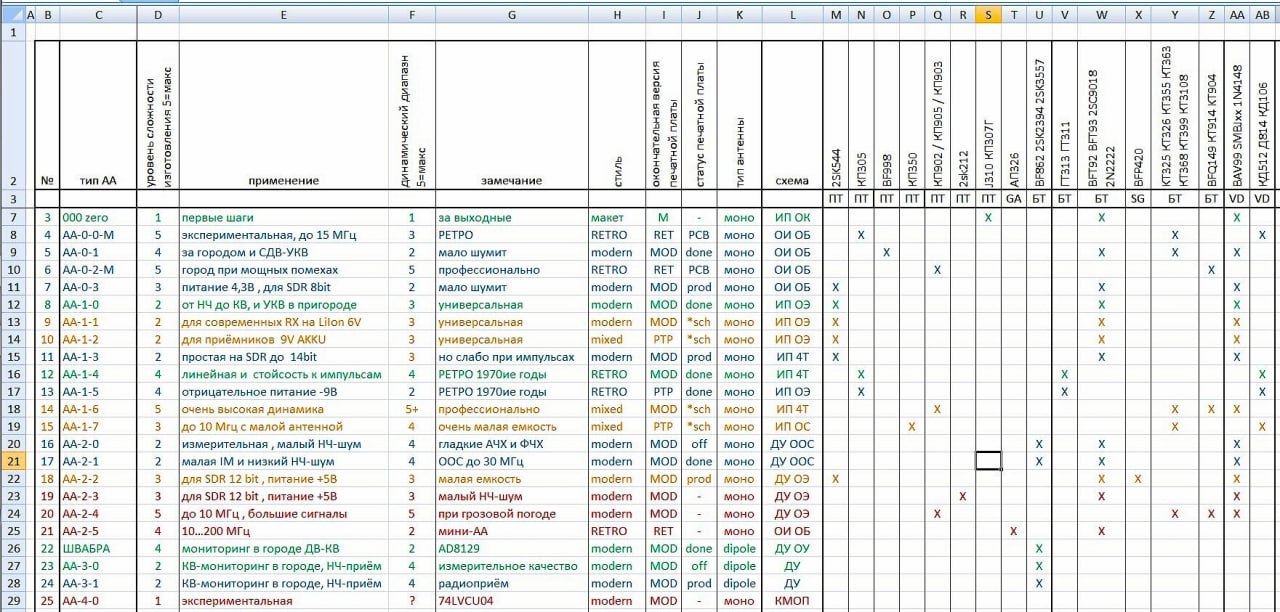1280x612 pixels.
Task: Click the '5+' dynamic range cell
Action: (410, 409)
